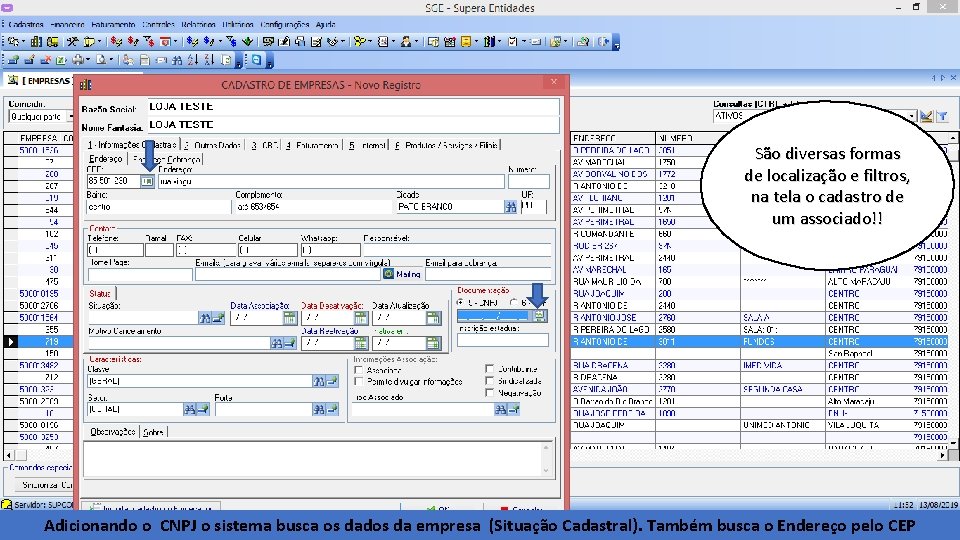The image size is (960, 540).
Task: Open the Configurações menu
Action: coord(285,24)
